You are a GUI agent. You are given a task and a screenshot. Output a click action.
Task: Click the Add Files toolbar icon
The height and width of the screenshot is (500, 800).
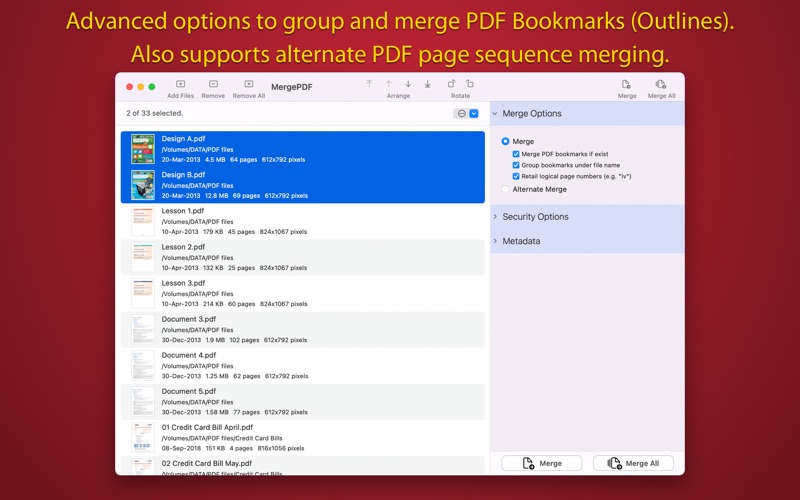(x=181, y=84)
